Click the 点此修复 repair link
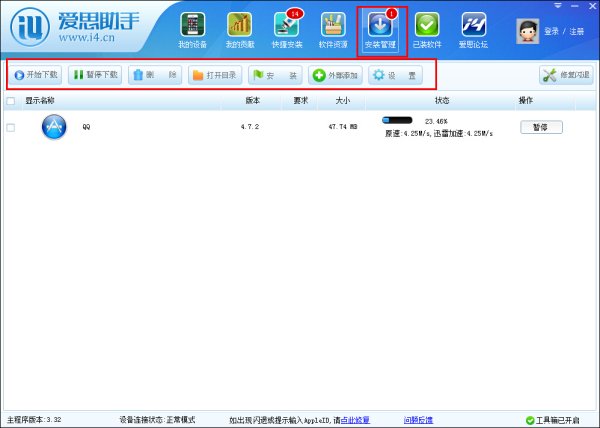600x428 pixels. (355, 420)
